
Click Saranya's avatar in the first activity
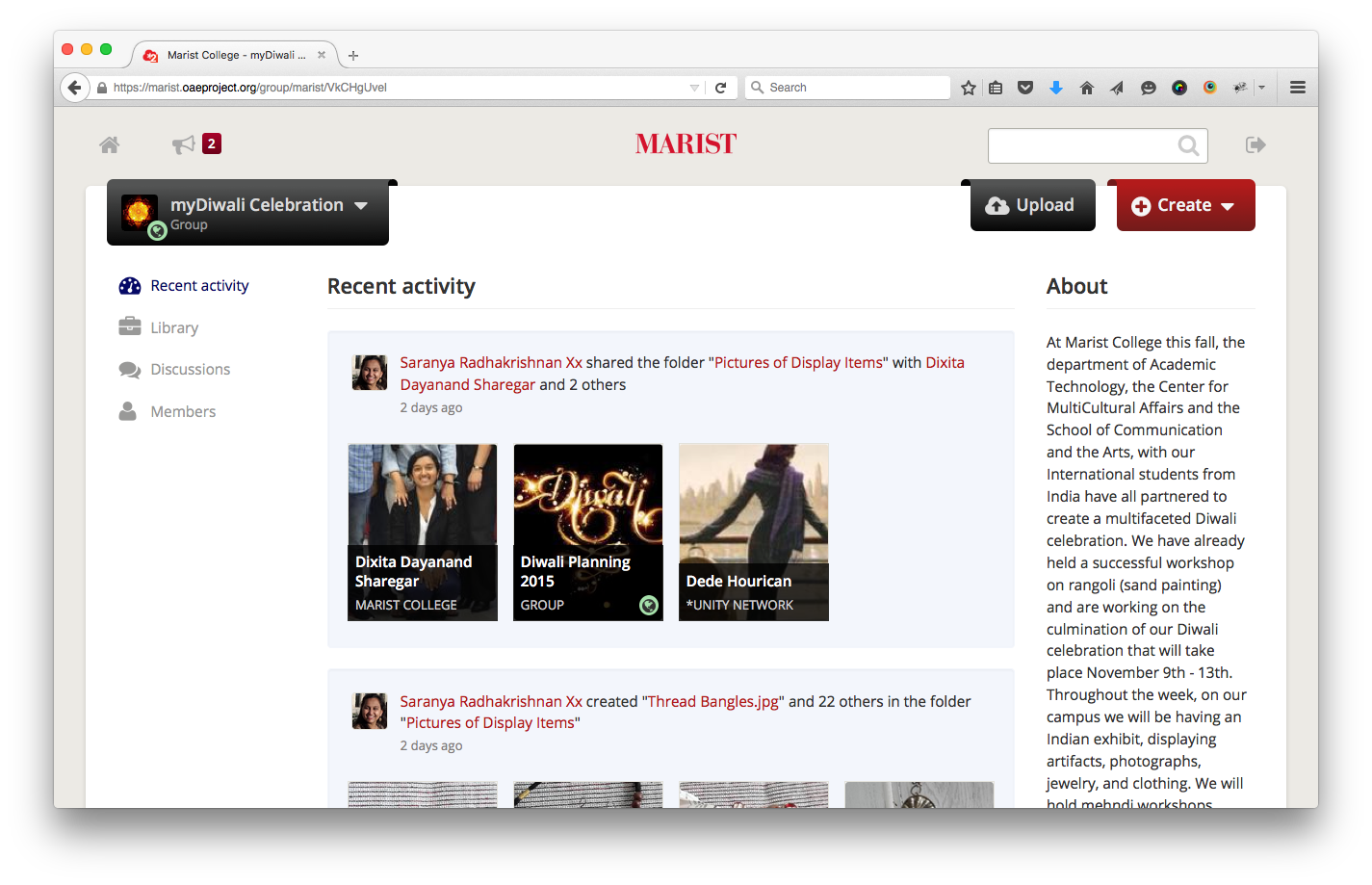(370, 372)
